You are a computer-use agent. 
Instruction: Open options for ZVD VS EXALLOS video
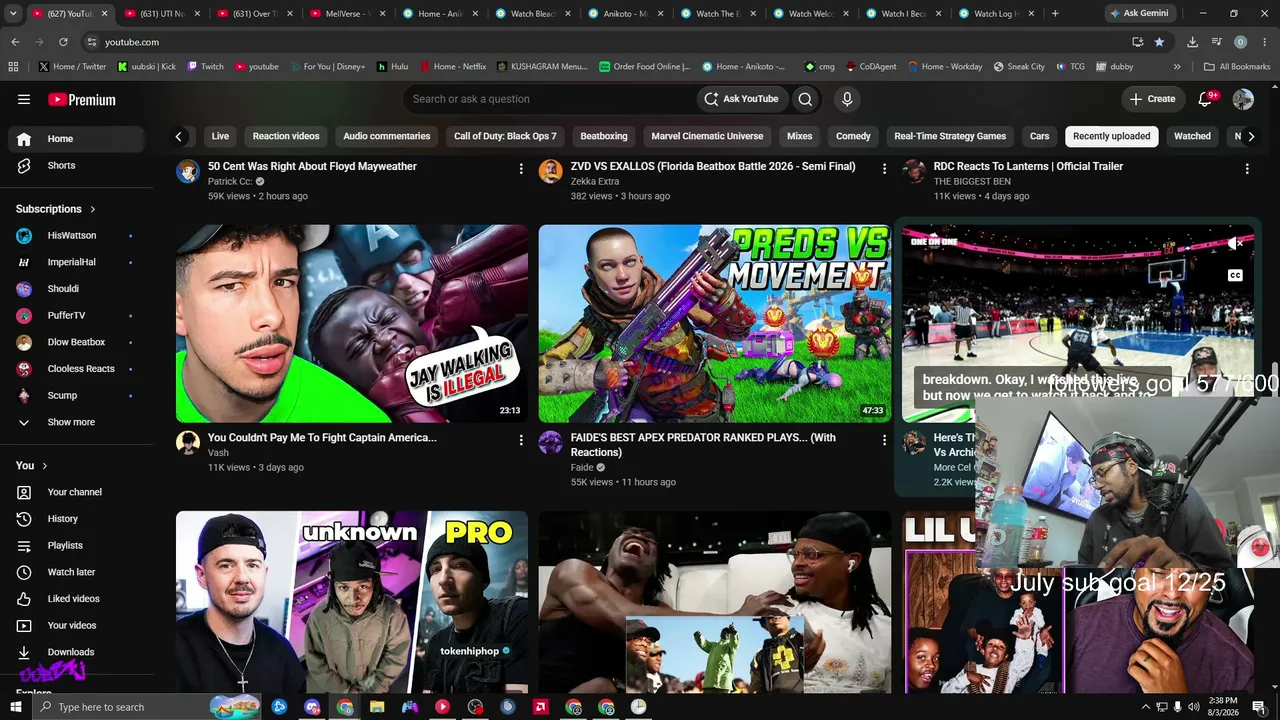coord(884,169)
